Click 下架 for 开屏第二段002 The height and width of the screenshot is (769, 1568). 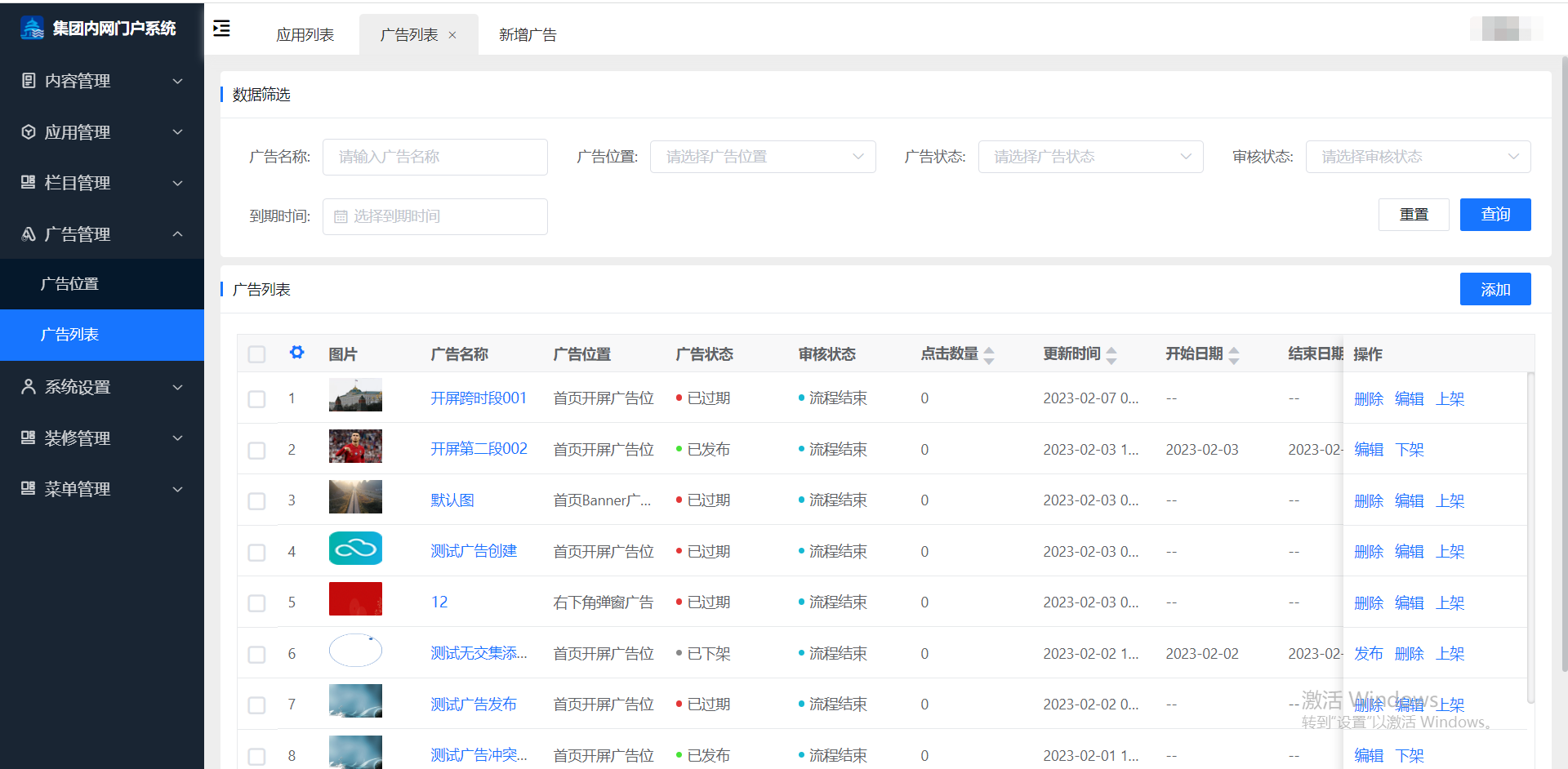click(x=1410, y=450)
